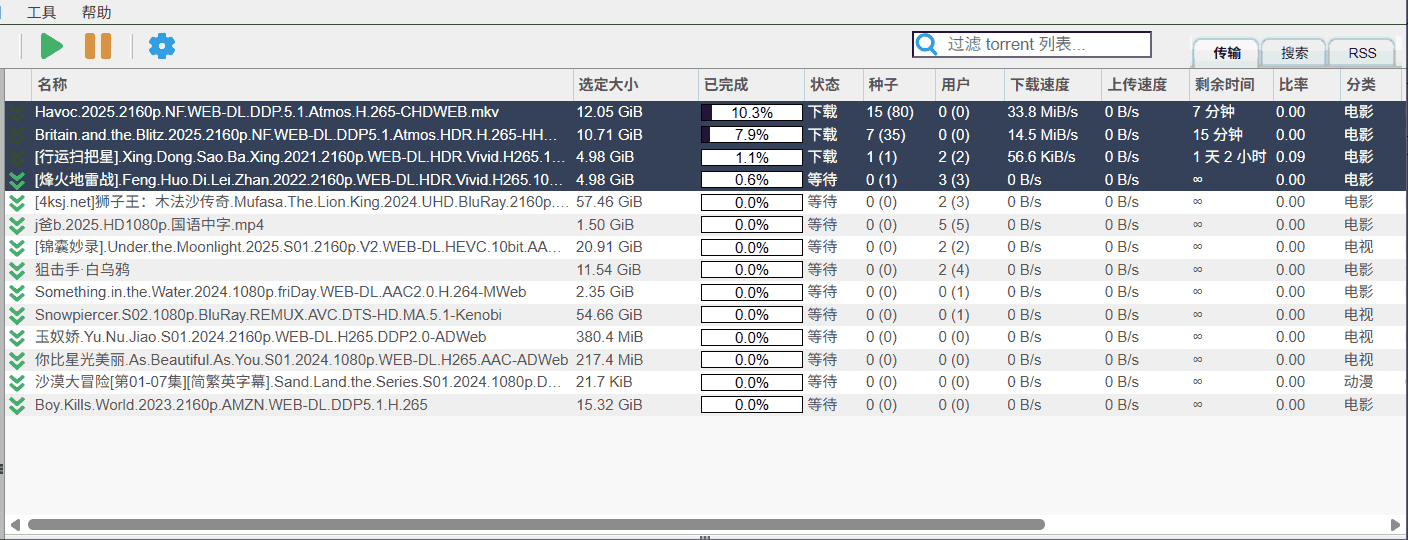Select the j爸b.2025.HD1080p.国语中字.mp4 torrent
Viewport: 1408px width, 540px height.
(x=149, y=225)
